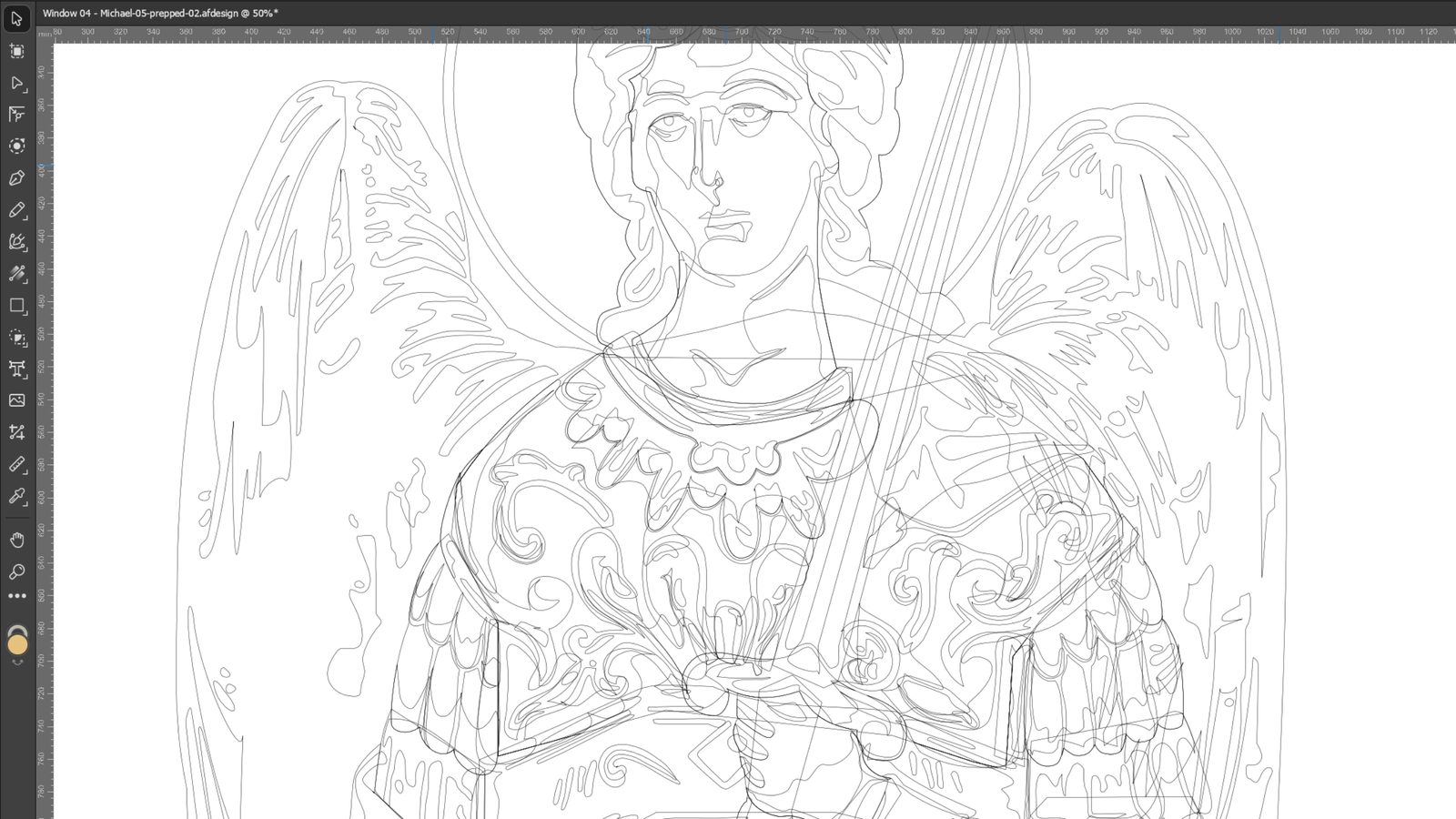Click the orange fill color swatch

click(17, 645)
